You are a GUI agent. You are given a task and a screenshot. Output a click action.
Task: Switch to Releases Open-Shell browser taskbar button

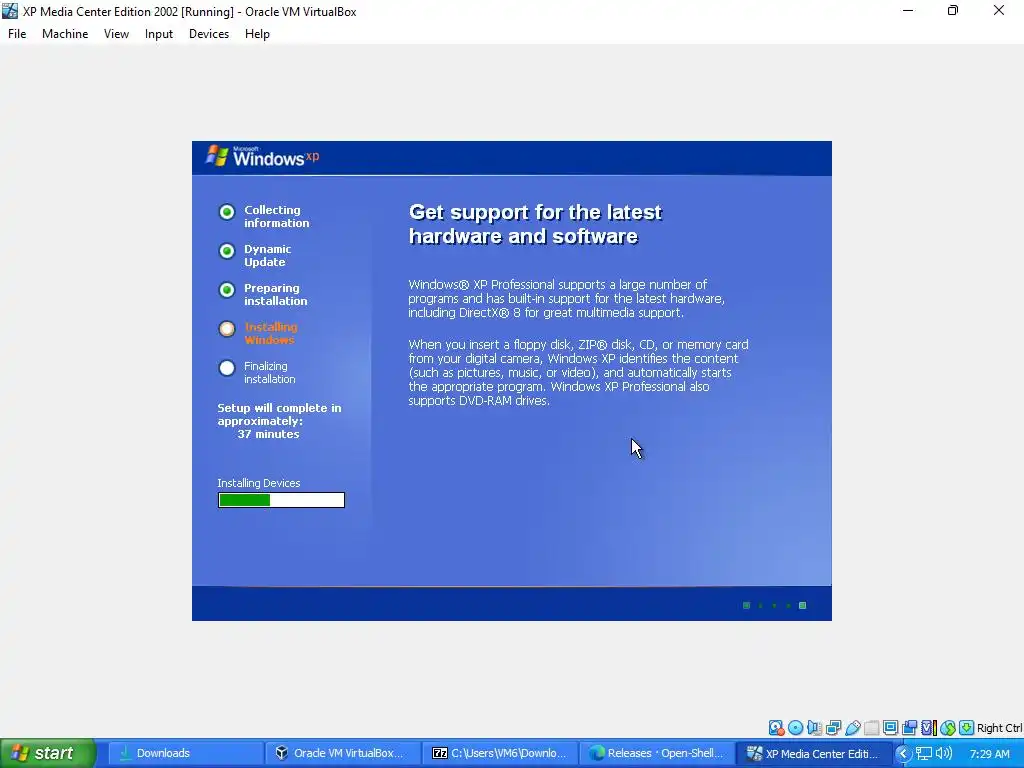pyautogui.click(x=657, y=754)
